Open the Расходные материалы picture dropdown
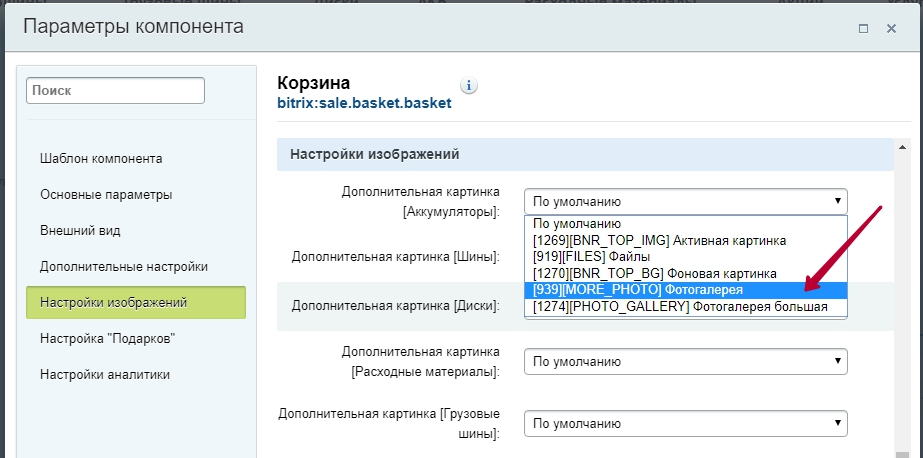 (x=686, y=361)
